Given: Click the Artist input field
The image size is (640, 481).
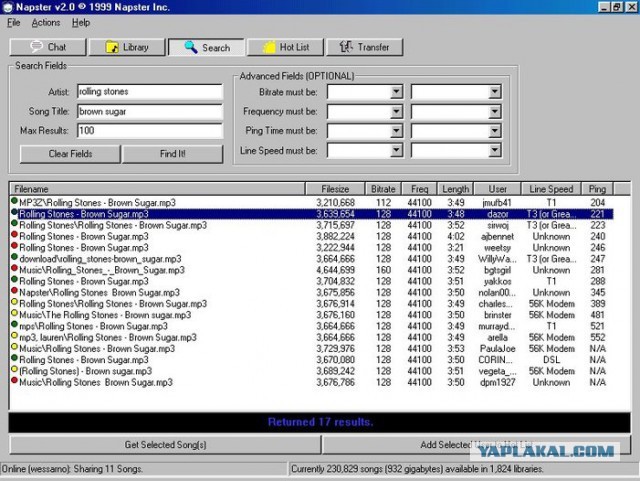Looking at the screenshot, I should tap(150, 91).
